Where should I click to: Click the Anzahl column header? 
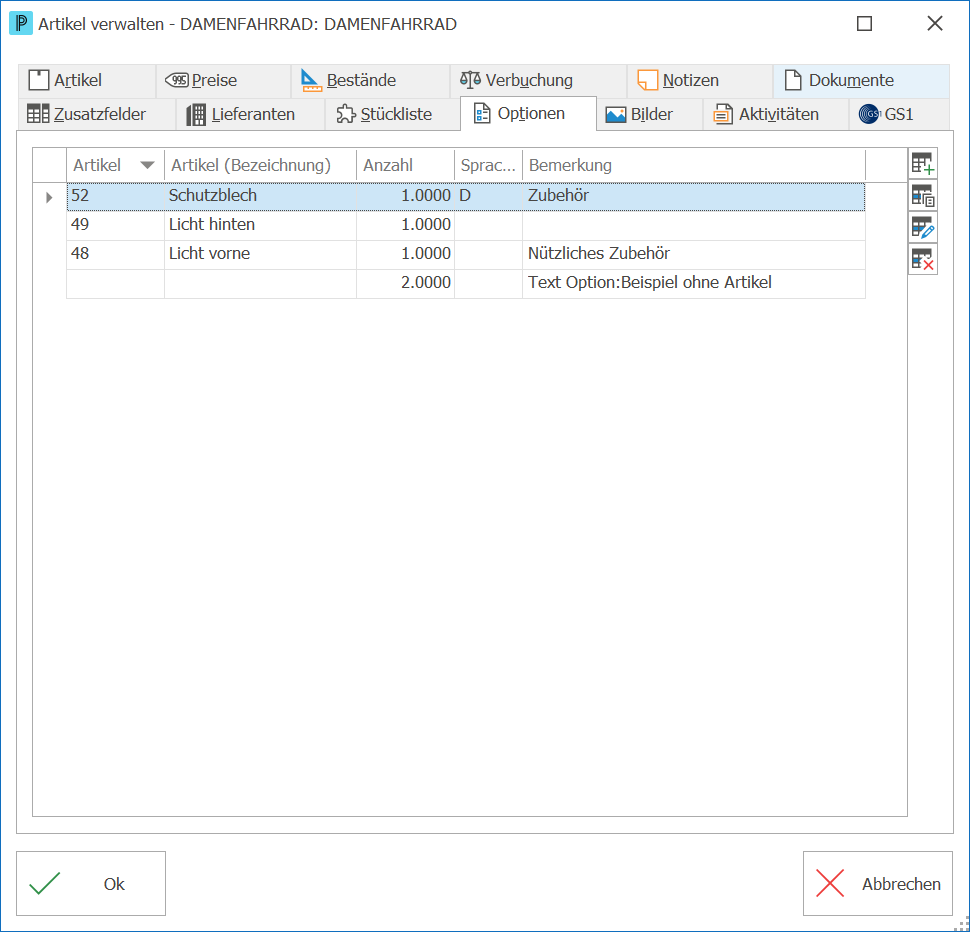point(405,165)
